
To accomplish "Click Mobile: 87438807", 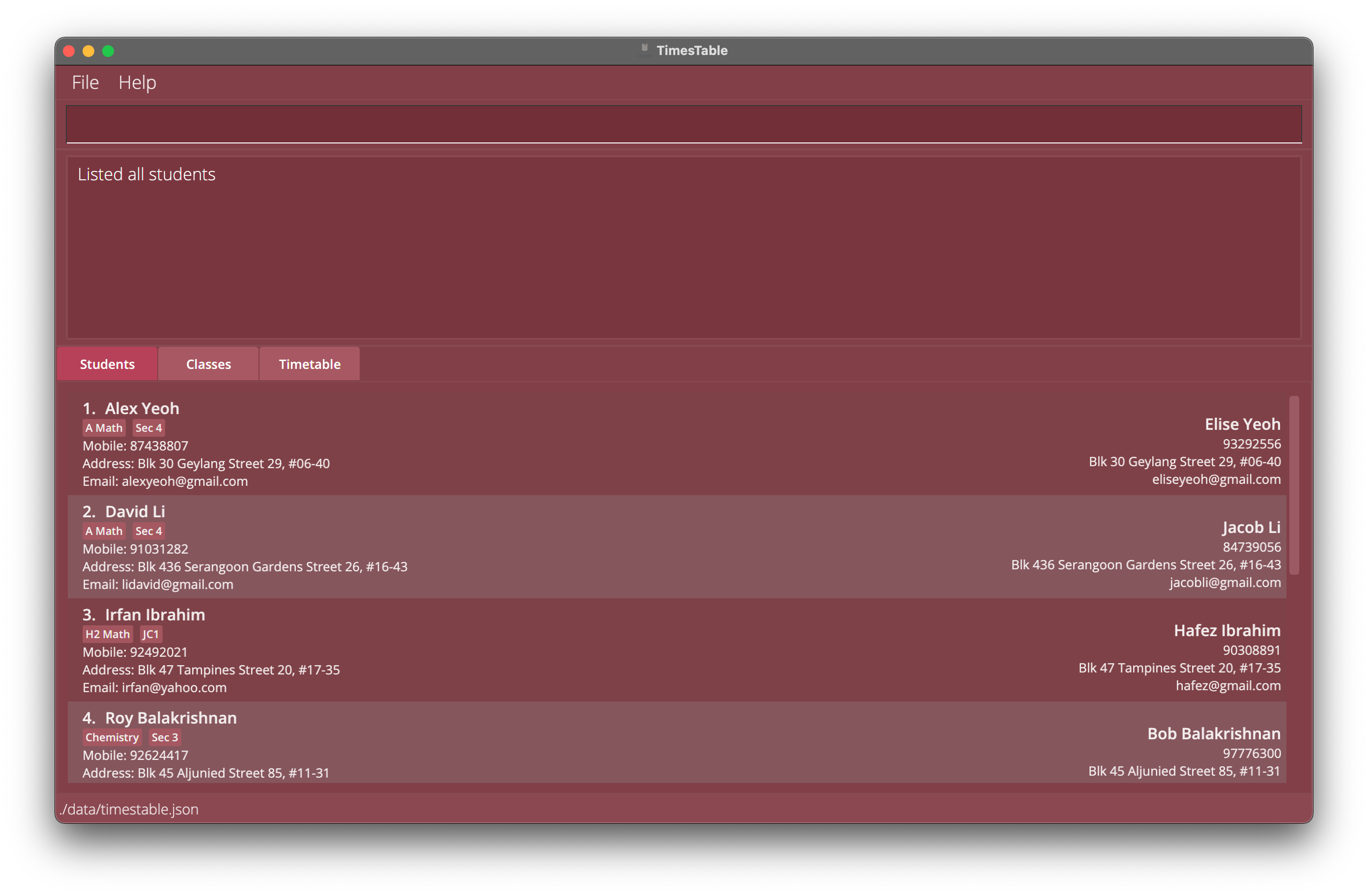I will pos(136,446).
